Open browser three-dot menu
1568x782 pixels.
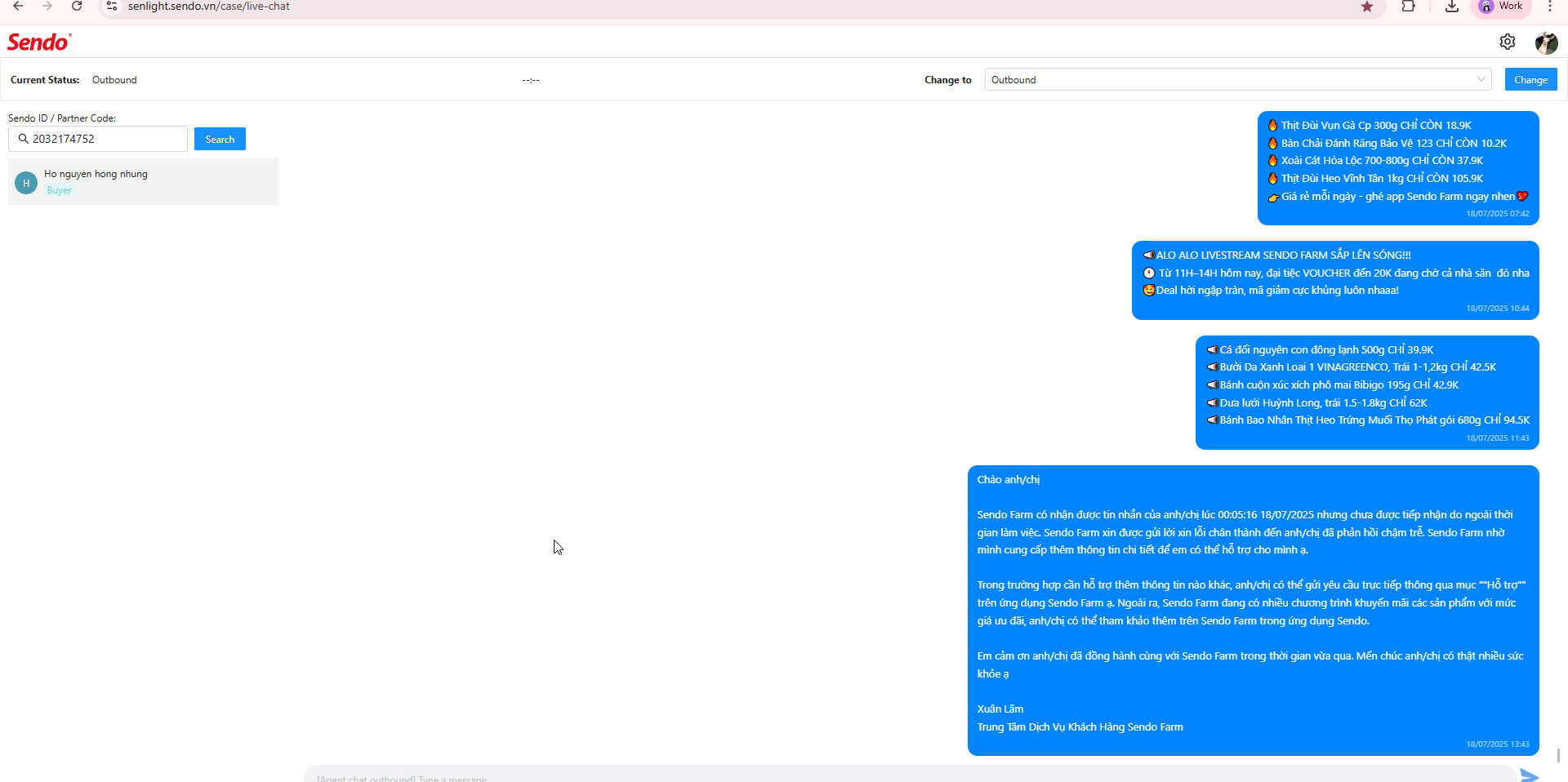pyautogui.click(x=1550, y=7)
